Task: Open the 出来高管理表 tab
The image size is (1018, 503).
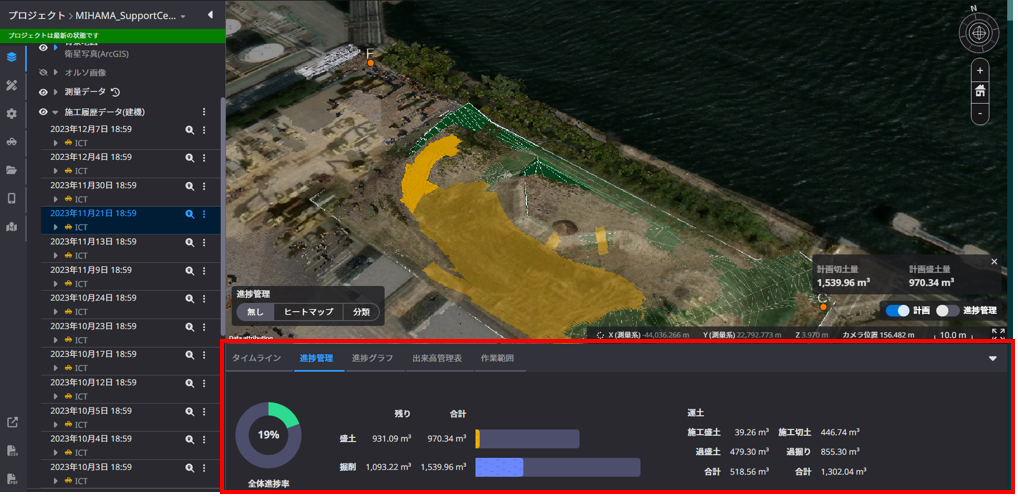Action: click(437, 358)
